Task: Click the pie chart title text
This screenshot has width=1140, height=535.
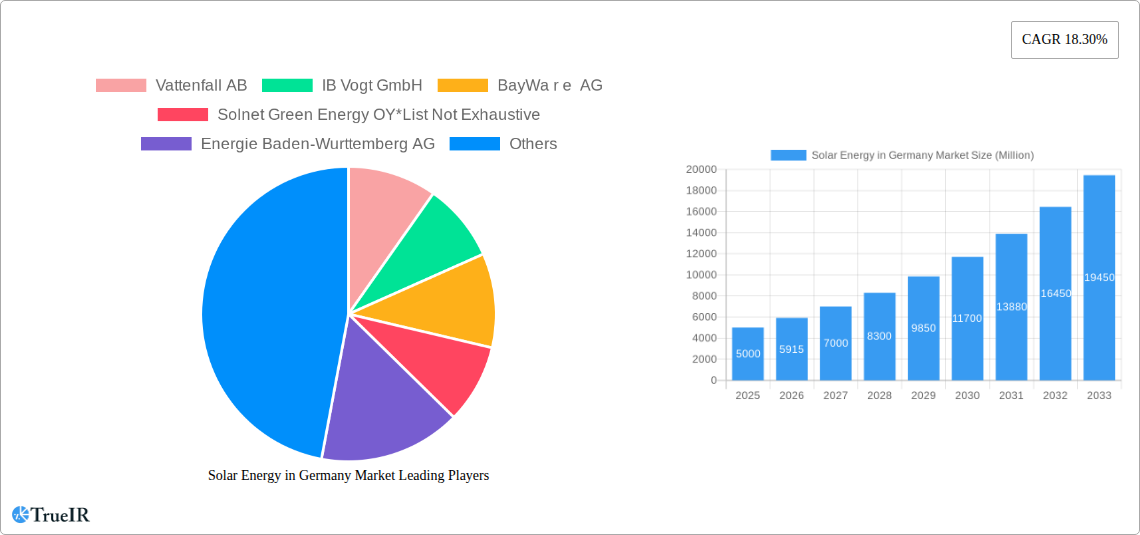Action: 348,475
